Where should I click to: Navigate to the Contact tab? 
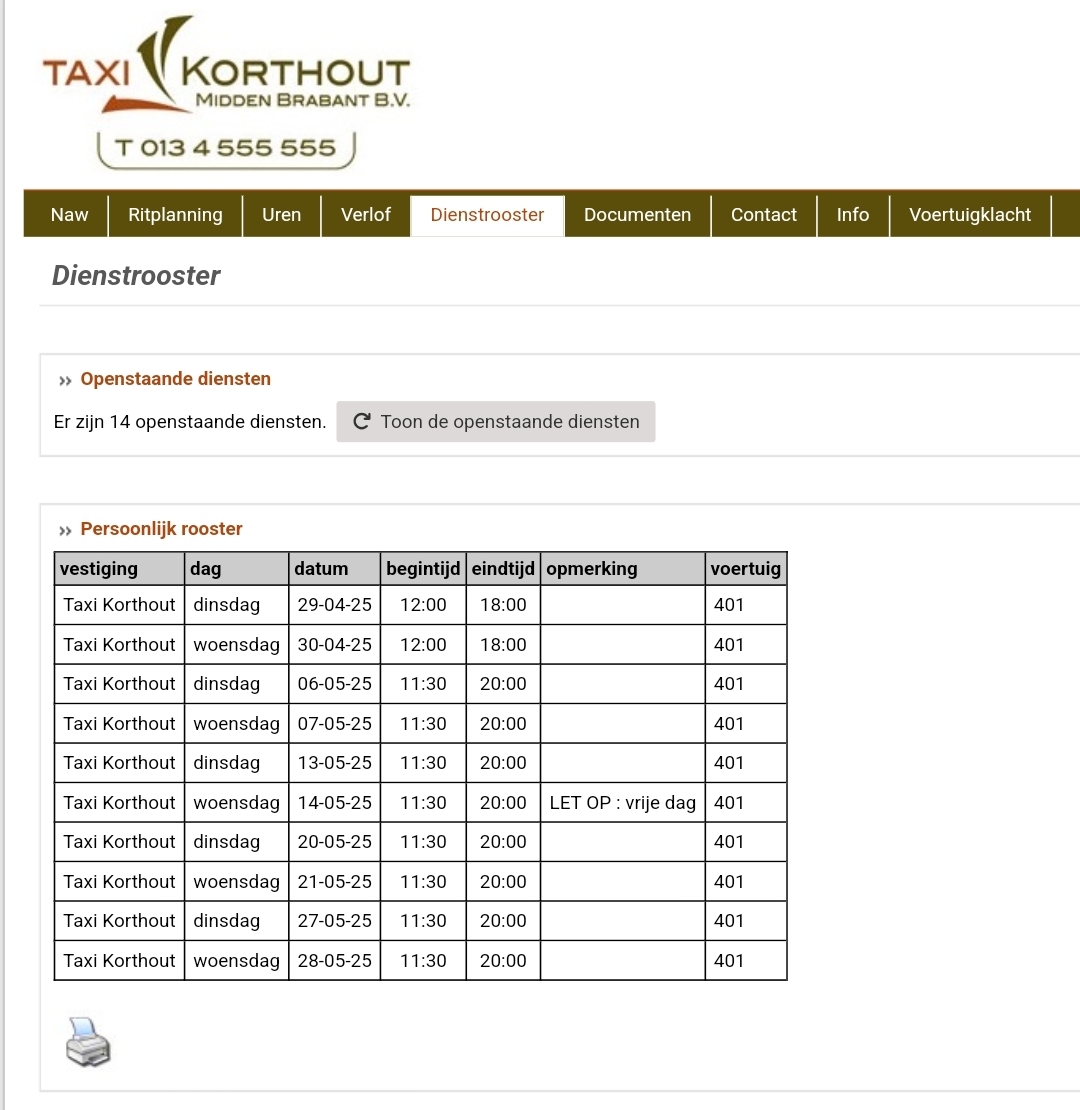pyautogui.click(x=763, y=215)
